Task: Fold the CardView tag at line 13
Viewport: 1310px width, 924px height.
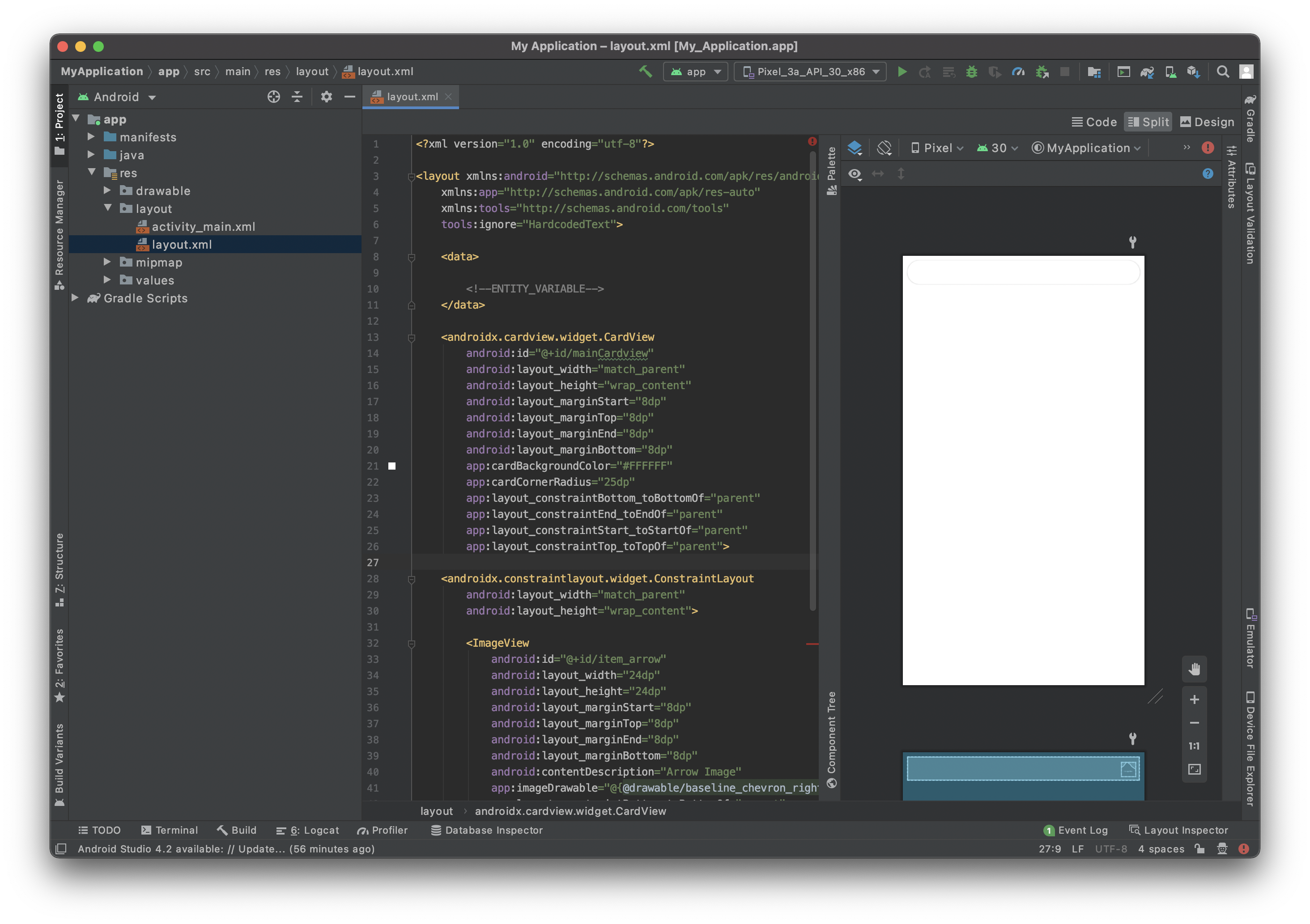Action: [x=411, y=338]
